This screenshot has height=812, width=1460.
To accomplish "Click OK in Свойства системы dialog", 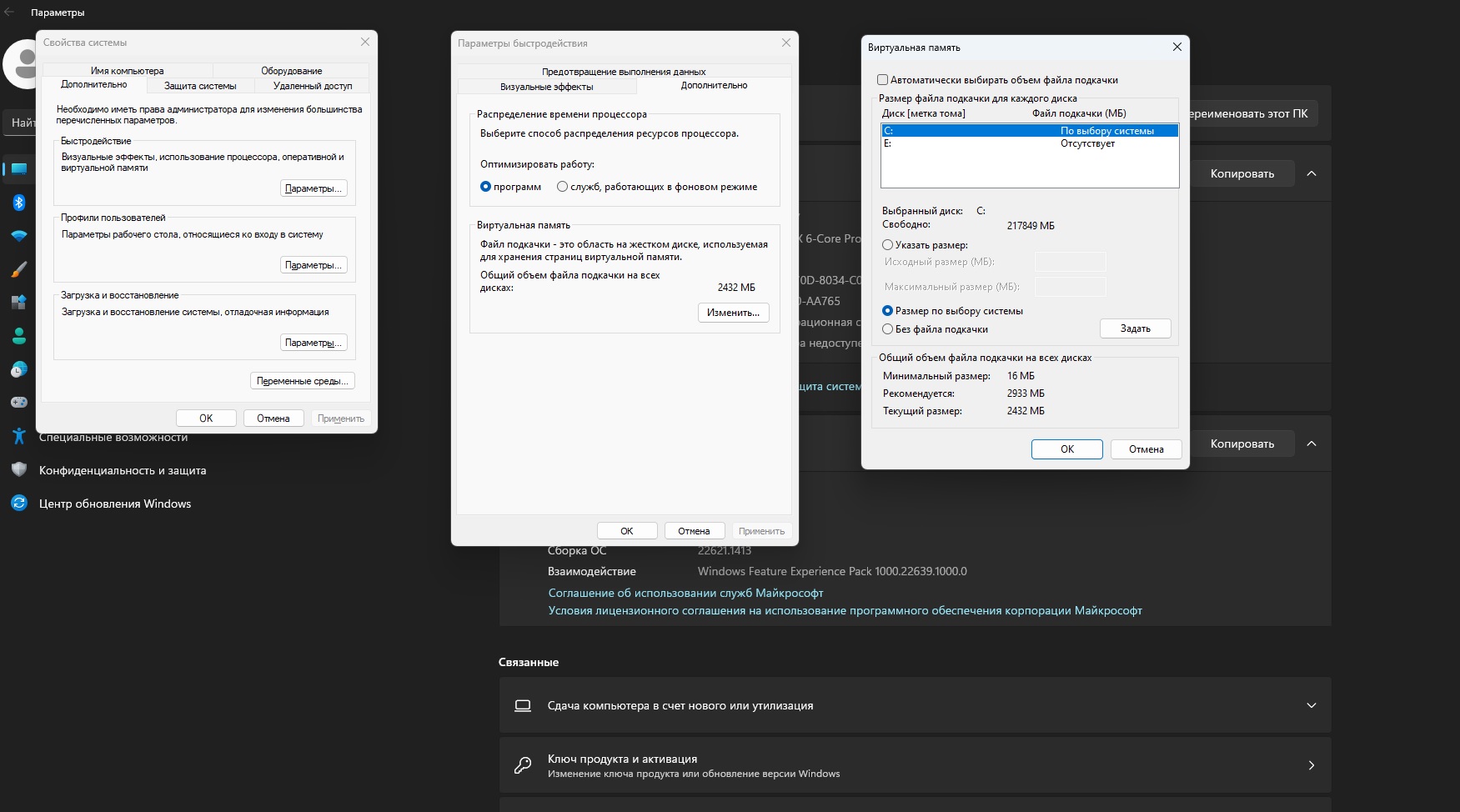I will (206, 419).
